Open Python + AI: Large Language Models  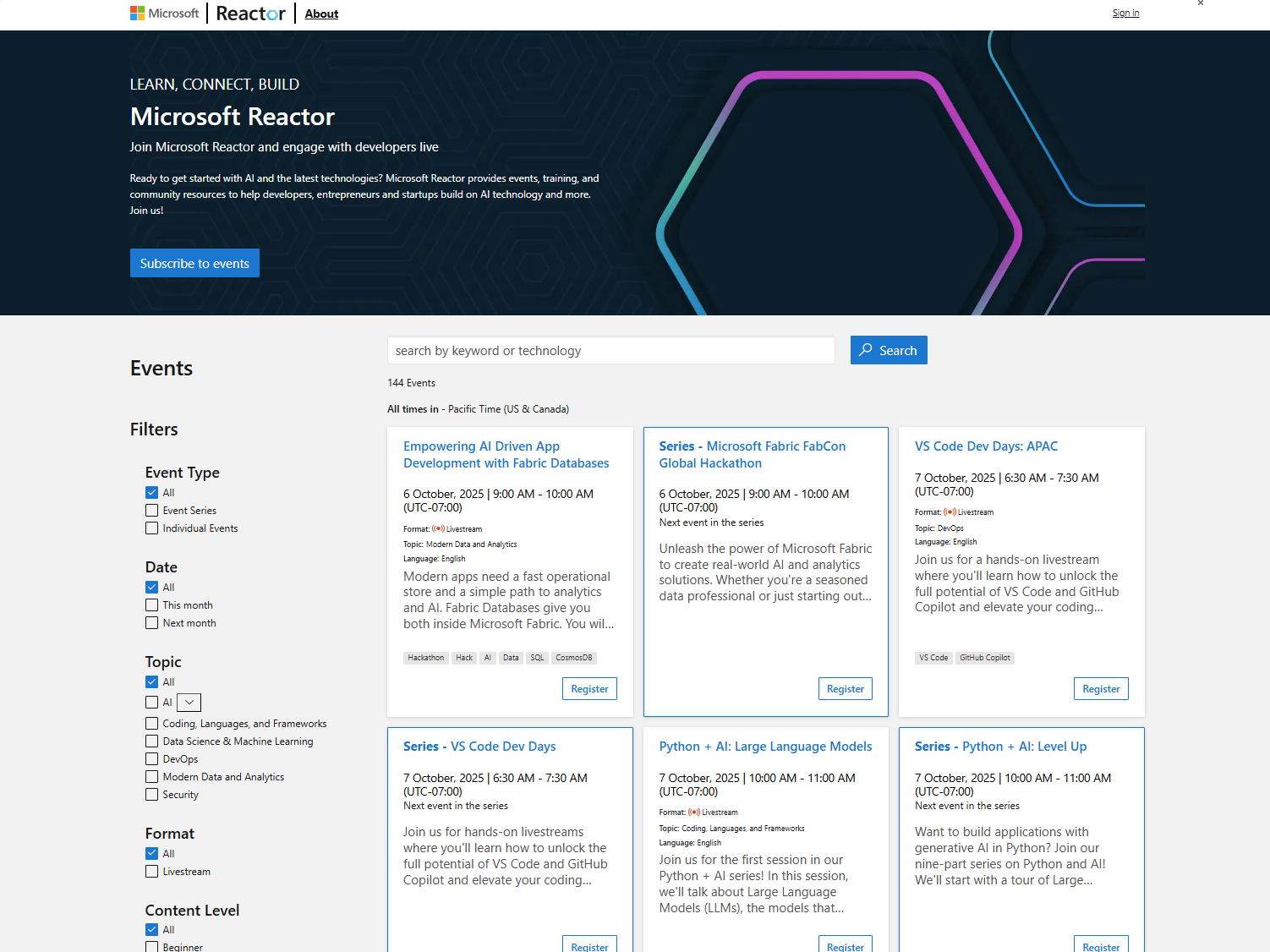click(765, 747)
